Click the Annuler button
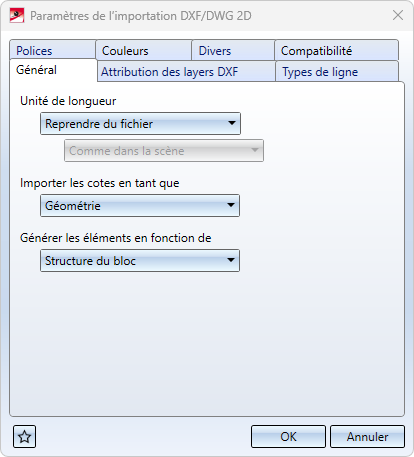 [367, 436]
